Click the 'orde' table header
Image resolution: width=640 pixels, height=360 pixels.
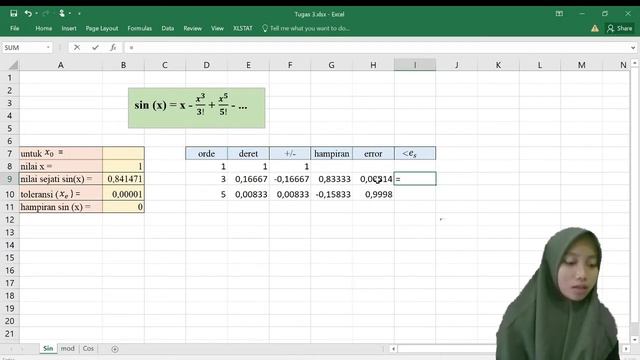click(207, 153)
